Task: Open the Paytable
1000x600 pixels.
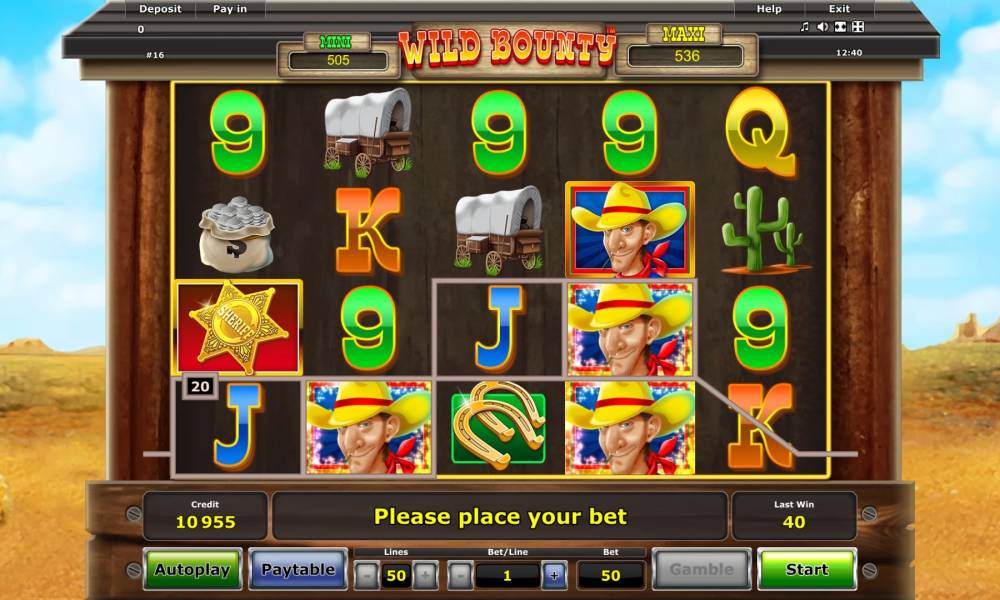Action: [298, 569]
